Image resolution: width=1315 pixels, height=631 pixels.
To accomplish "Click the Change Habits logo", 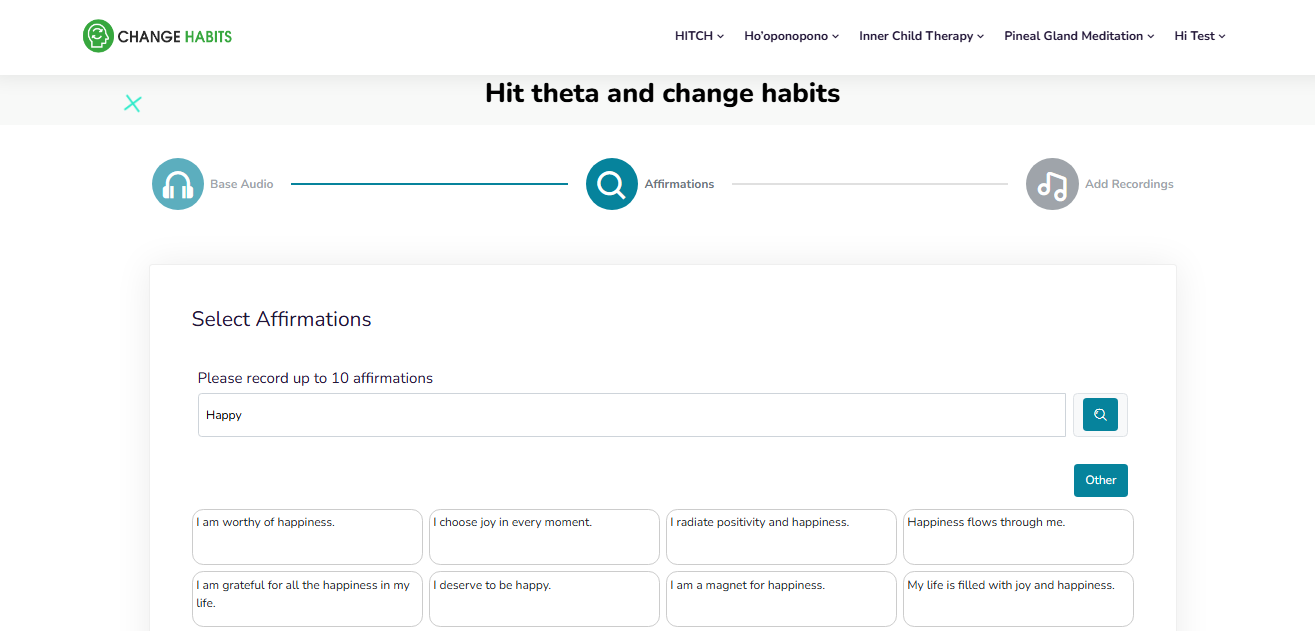I will [157, 36].
